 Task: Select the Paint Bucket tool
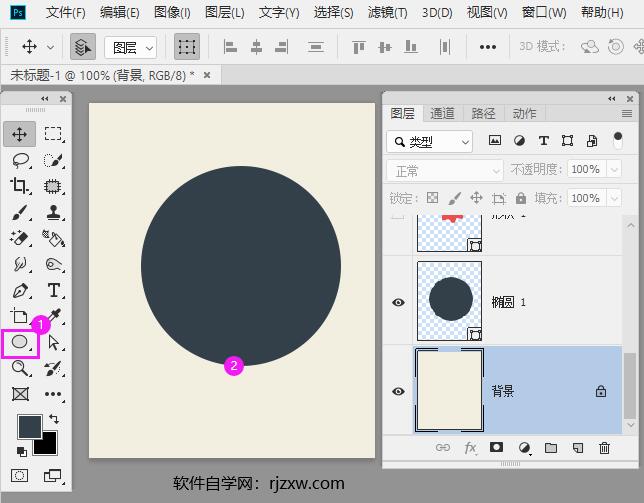pos(53,238)
